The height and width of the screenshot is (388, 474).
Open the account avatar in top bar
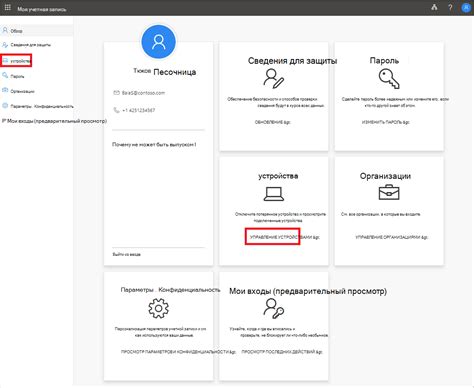coord(466,8)
